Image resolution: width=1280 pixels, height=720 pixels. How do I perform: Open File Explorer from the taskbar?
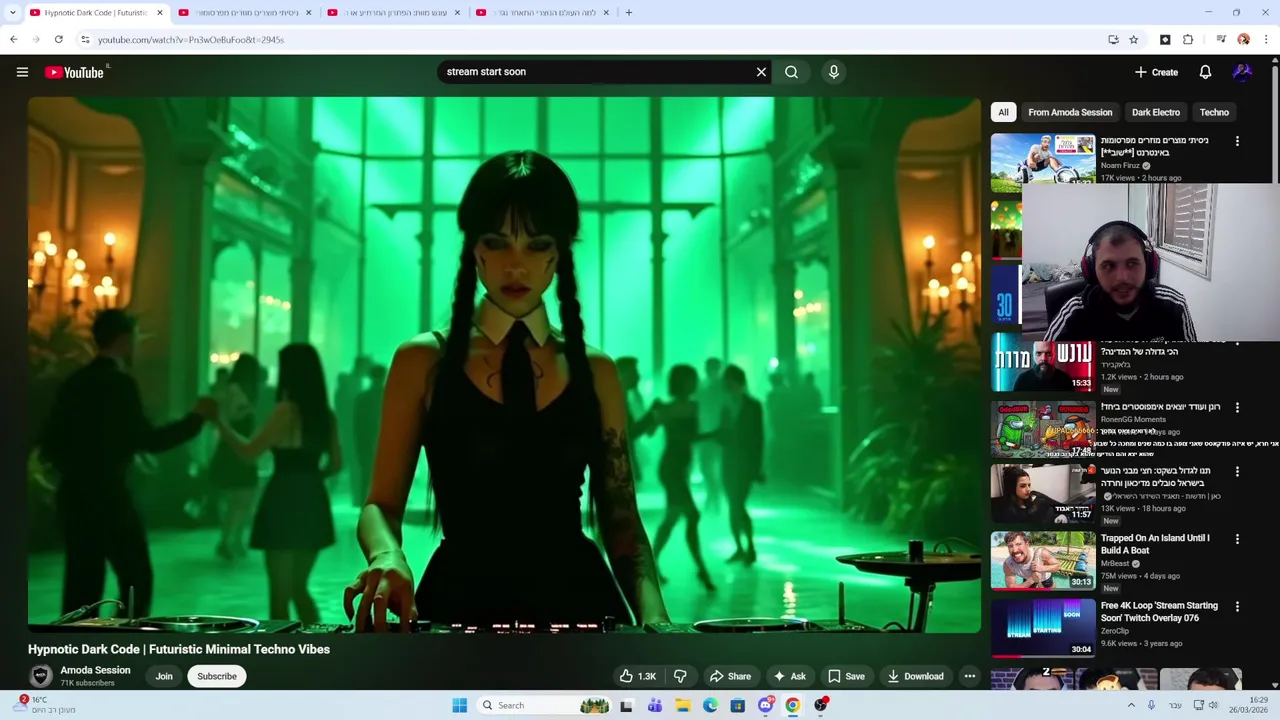(x=683, y=705)
